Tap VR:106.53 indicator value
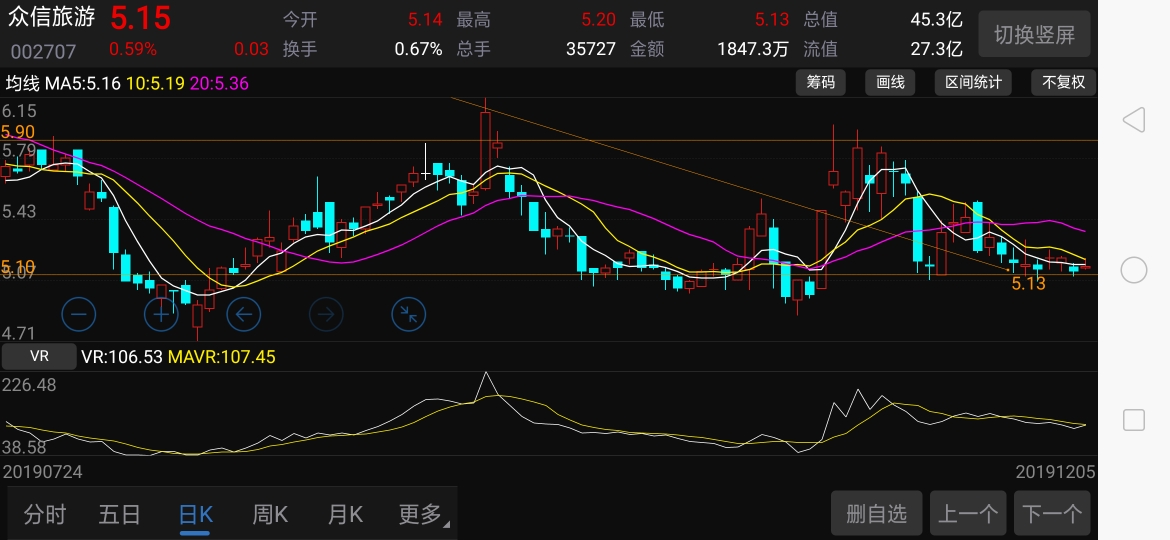1170x540 pixels. 122,357
